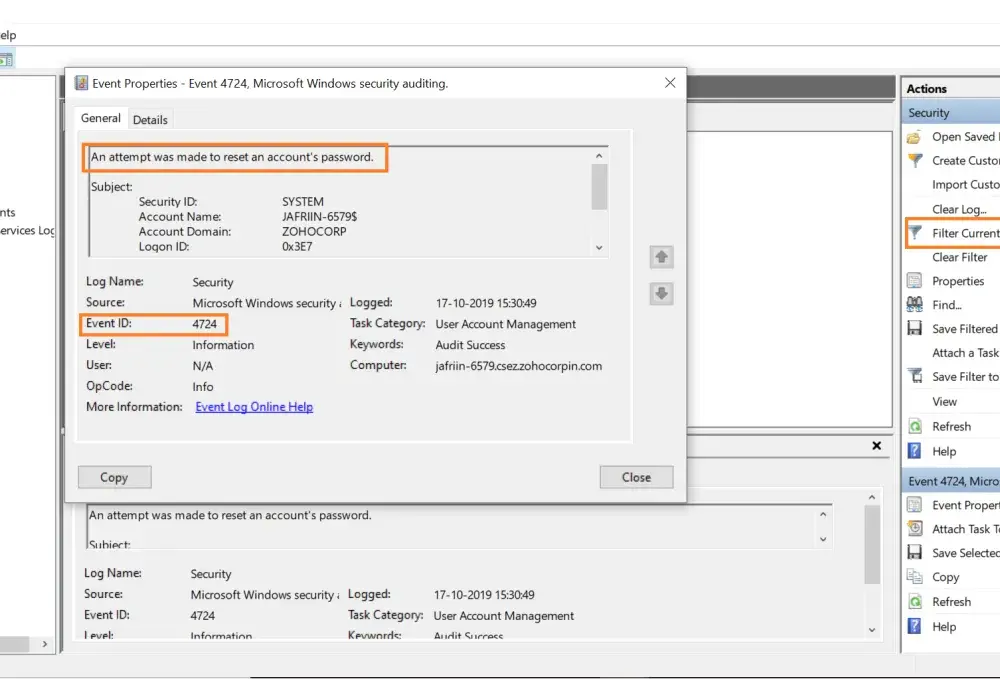Click the Close button in Event Properties
The image size is (1000, 679).
(636, 477)
